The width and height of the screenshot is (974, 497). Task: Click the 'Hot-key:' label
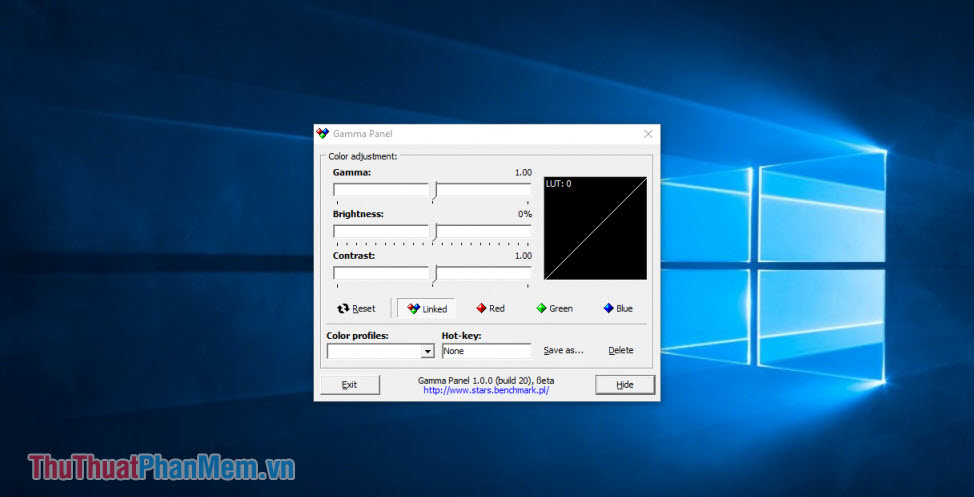[x=462, y=335]
